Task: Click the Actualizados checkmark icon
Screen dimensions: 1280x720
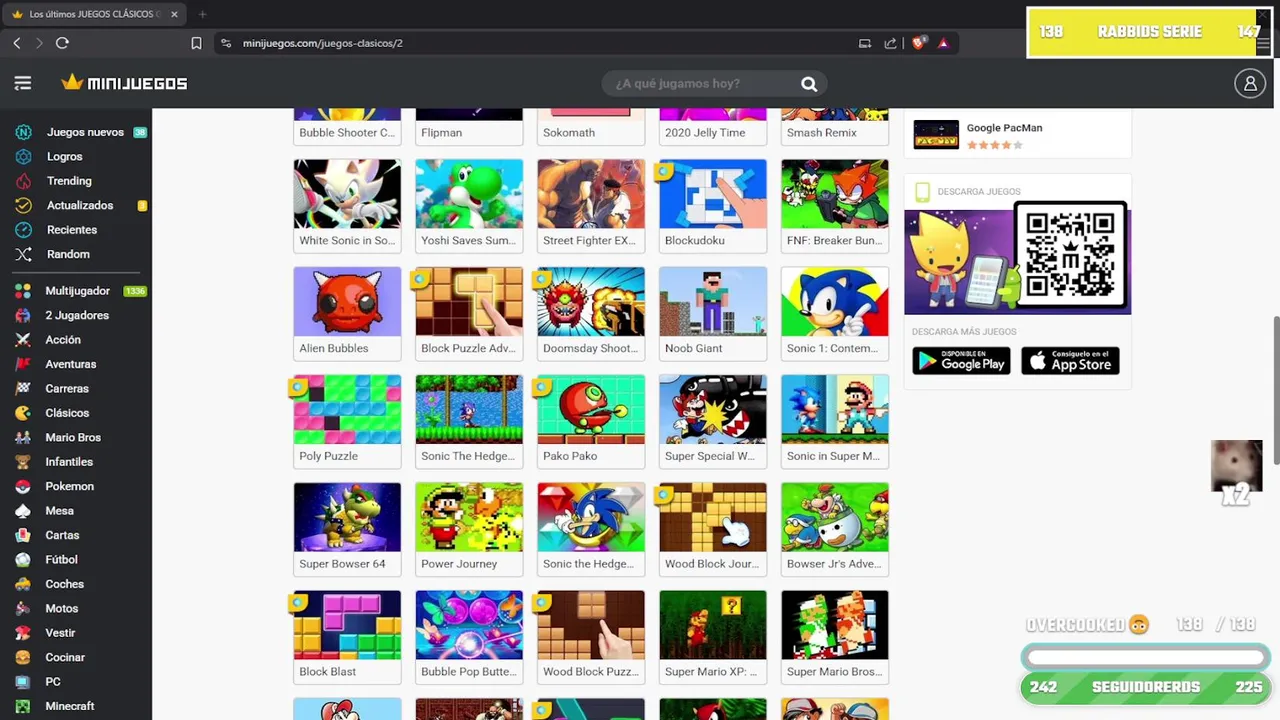Action: (23, 205)
